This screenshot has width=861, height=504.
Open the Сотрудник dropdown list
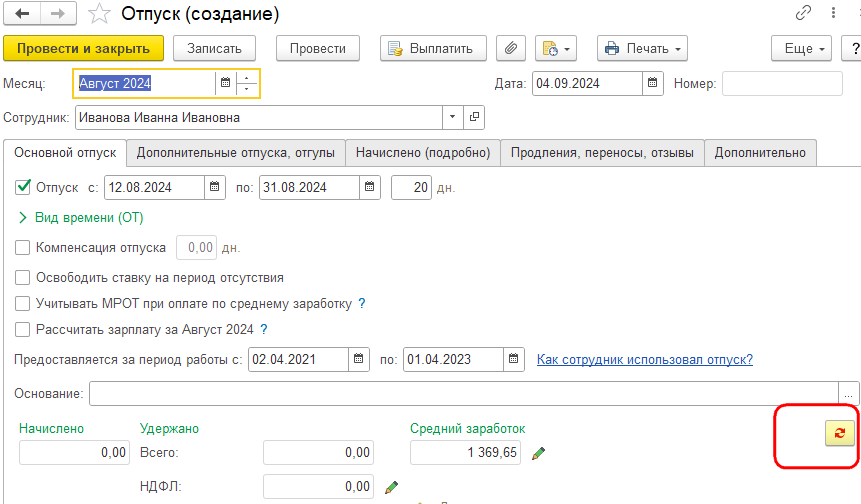coord(452,117)
